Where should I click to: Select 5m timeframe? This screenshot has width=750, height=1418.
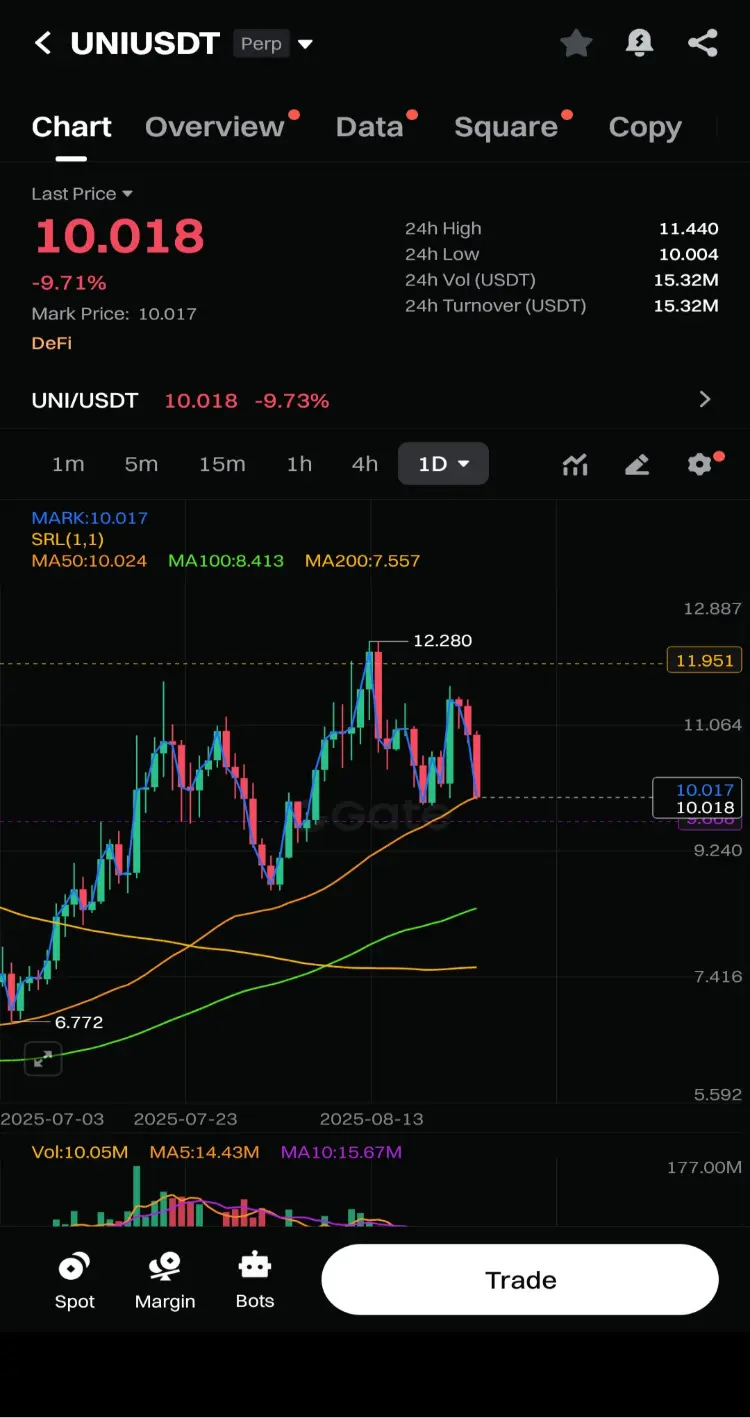141,464
